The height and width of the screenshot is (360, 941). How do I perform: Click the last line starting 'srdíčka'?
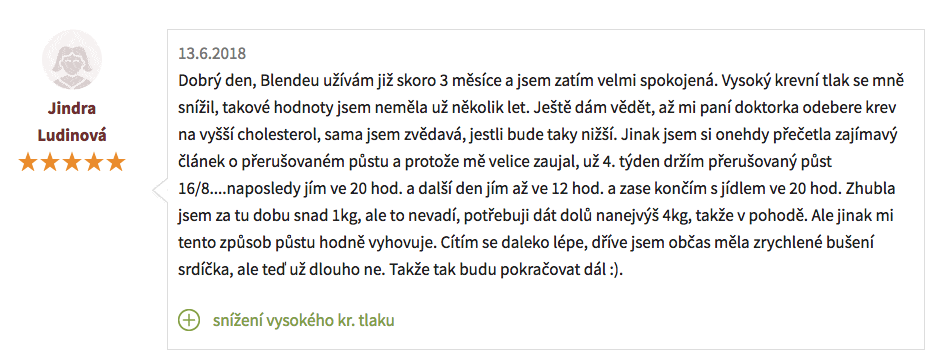[x=401, y=271]
